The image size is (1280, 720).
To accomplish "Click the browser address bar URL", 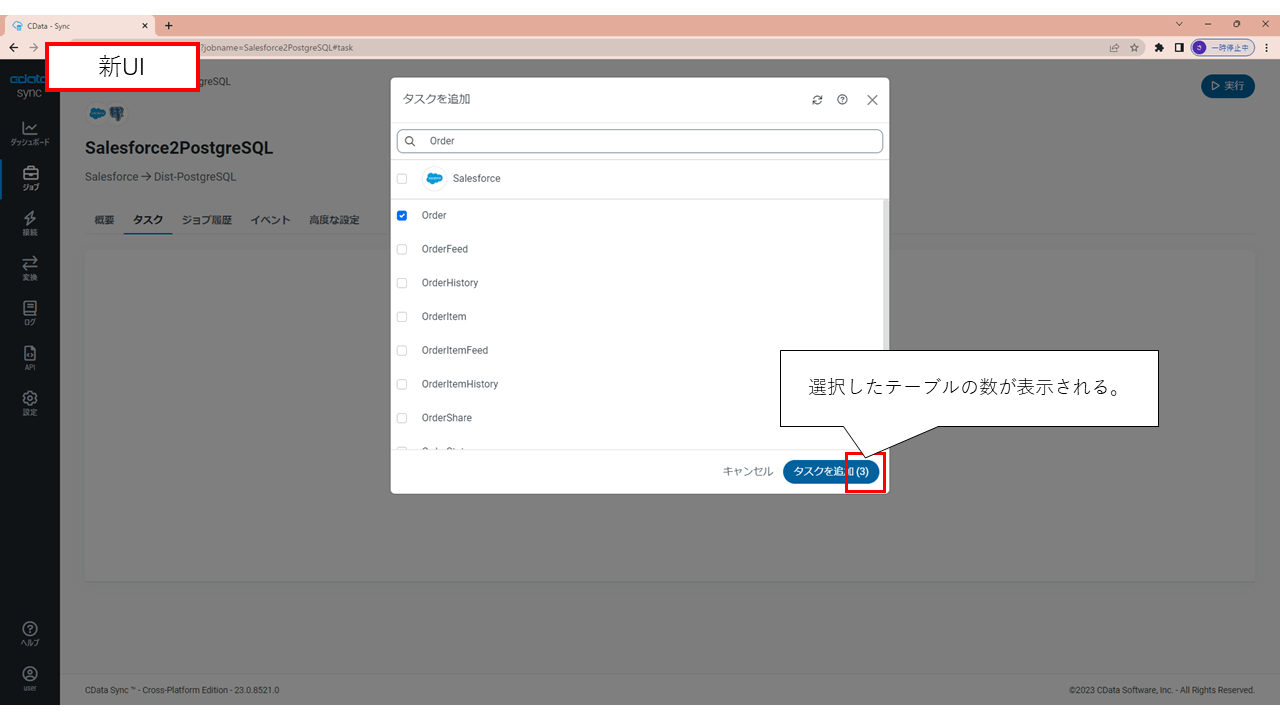I will pos(277,47).
